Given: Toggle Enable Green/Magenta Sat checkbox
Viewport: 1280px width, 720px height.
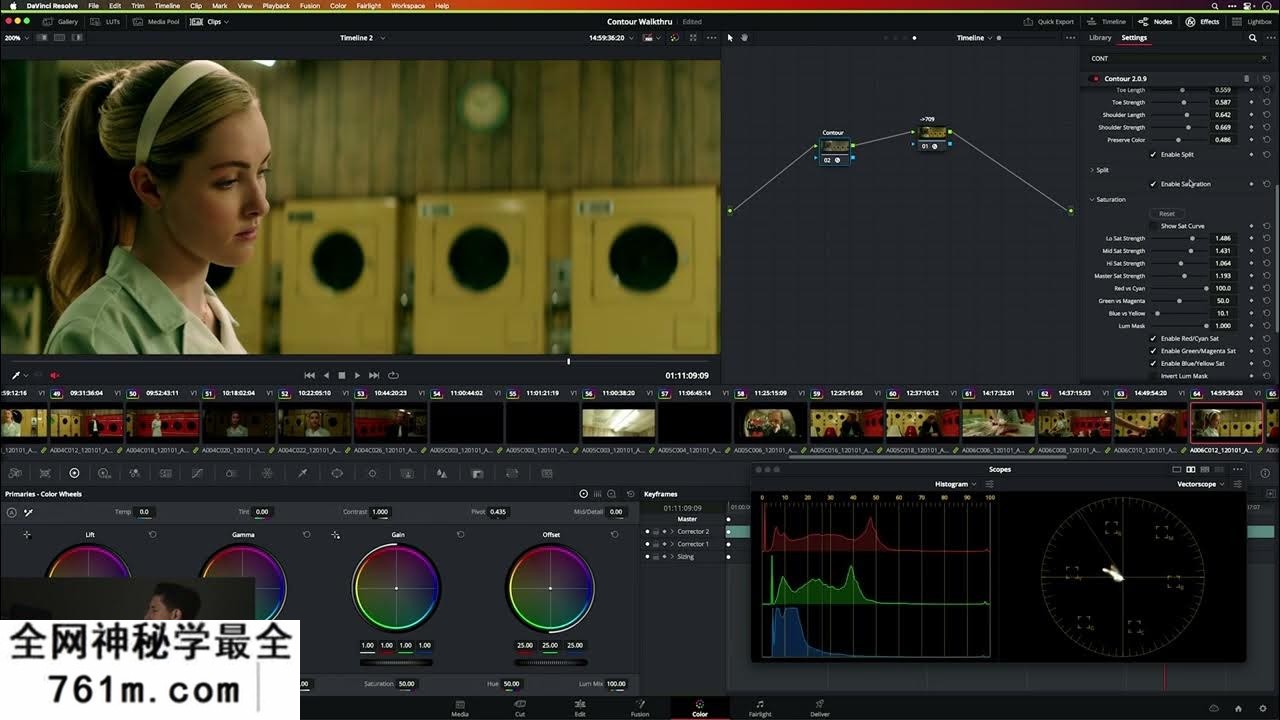Looking at the screenshot, I should tap(1153, 351).
